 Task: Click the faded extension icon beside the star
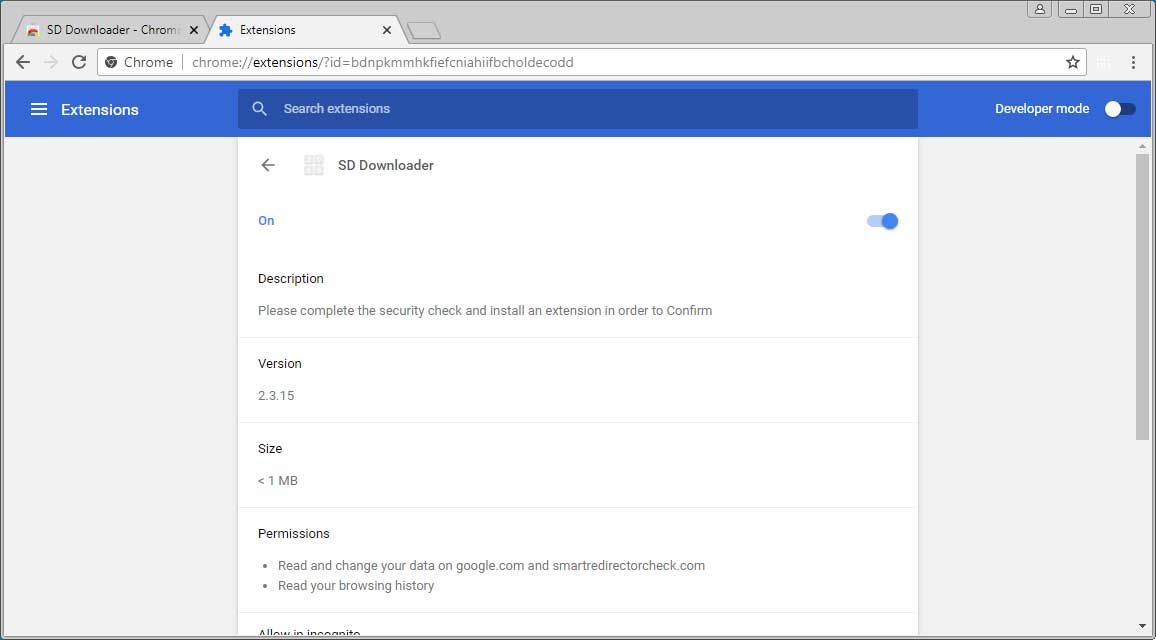[x=1104, y=63]
